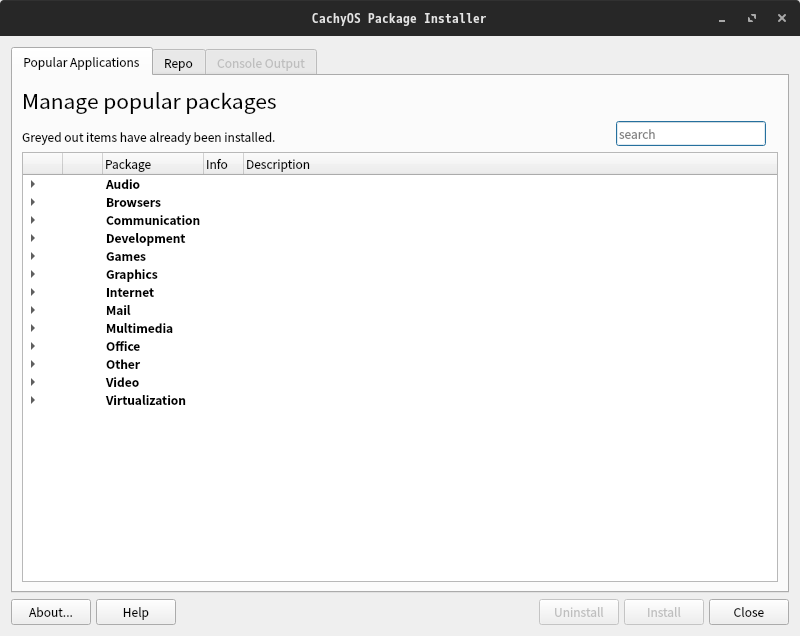Select the Communication row label
Viewport: 800px width, 636px height.
(x=153, y=220)
